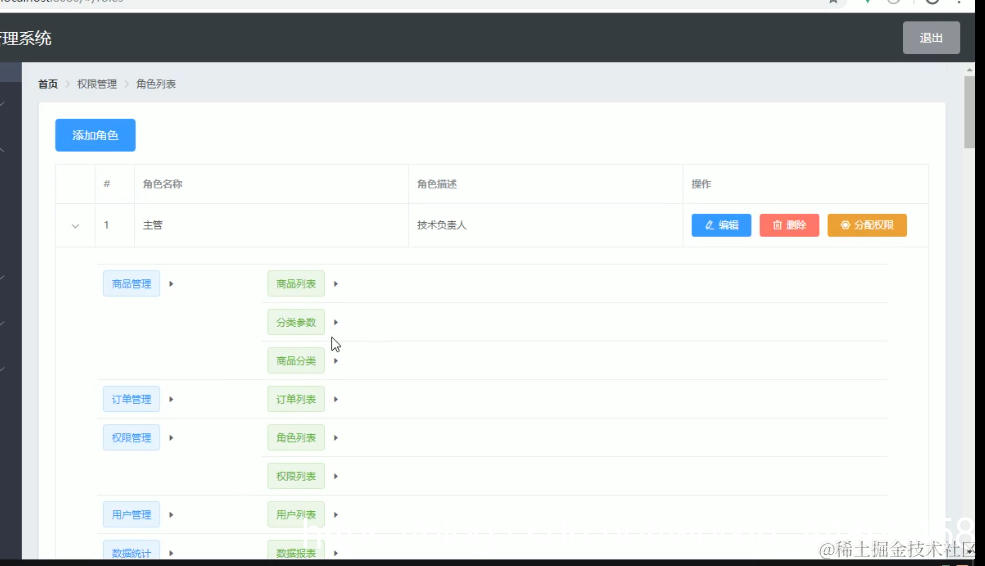Click arrow icon next to 订单管理

coord(171,400)
